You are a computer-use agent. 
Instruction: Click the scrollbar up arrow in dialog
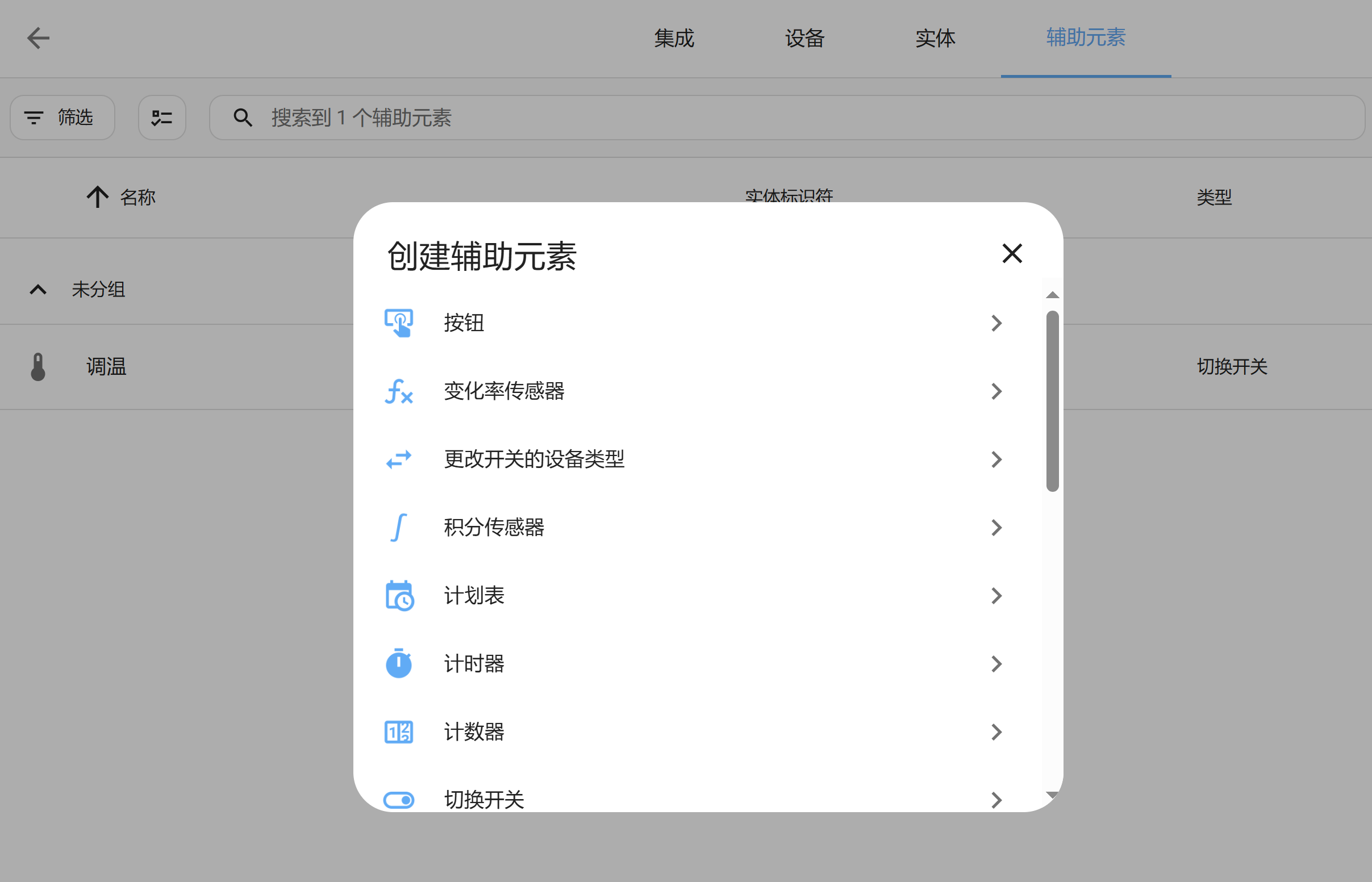click(x=1052, y=295)
